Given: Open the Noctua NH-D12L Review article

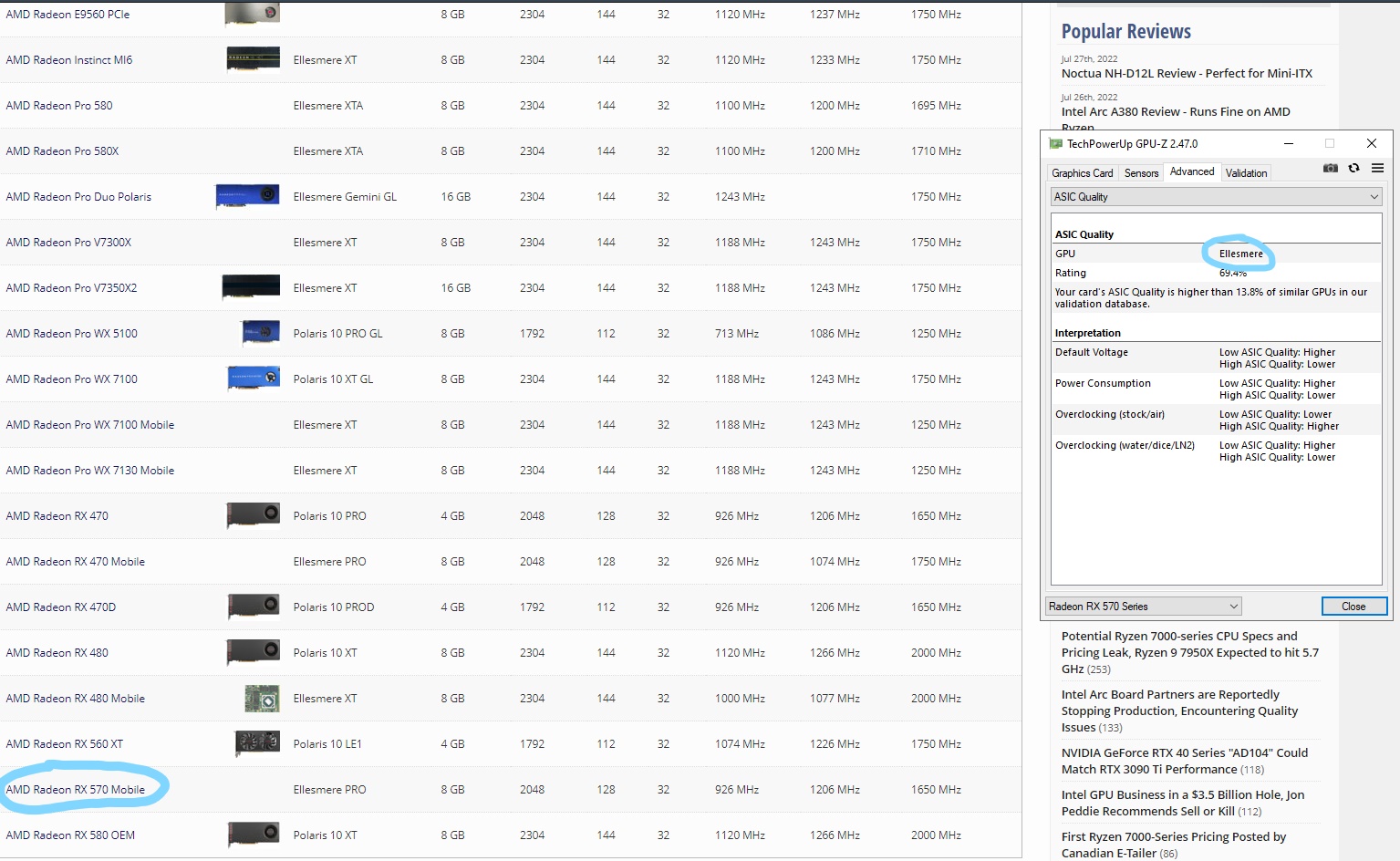Looking at the screenshot, I should click(x=1187, y=74).
